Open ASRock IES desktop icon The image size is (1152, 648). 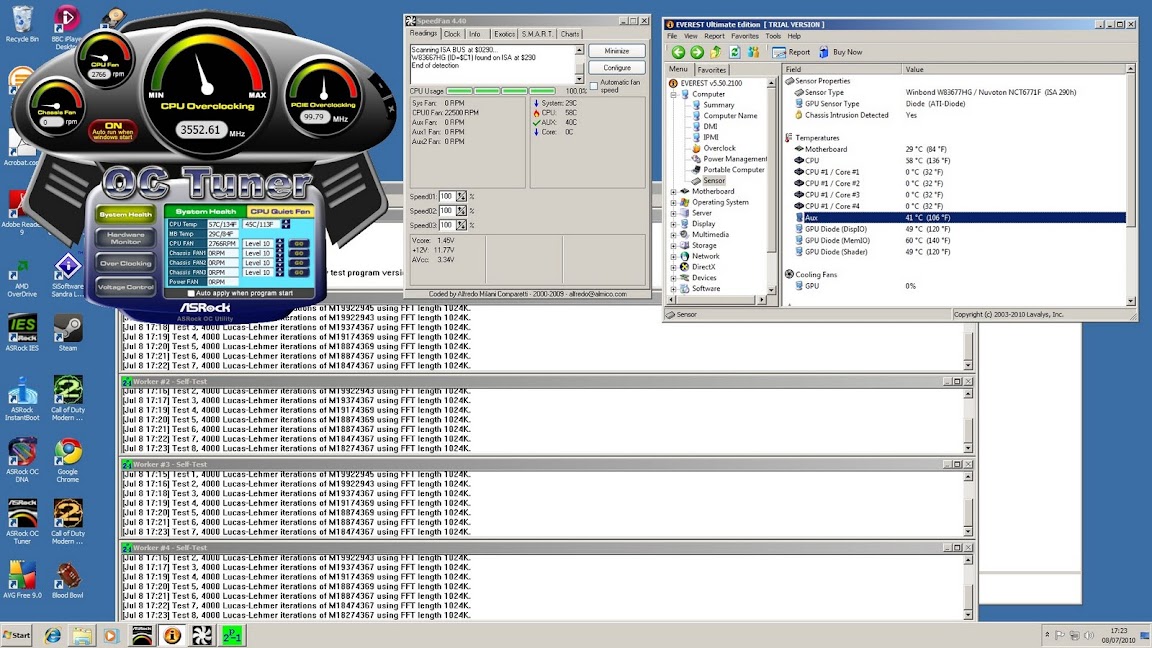click(22, 333)
